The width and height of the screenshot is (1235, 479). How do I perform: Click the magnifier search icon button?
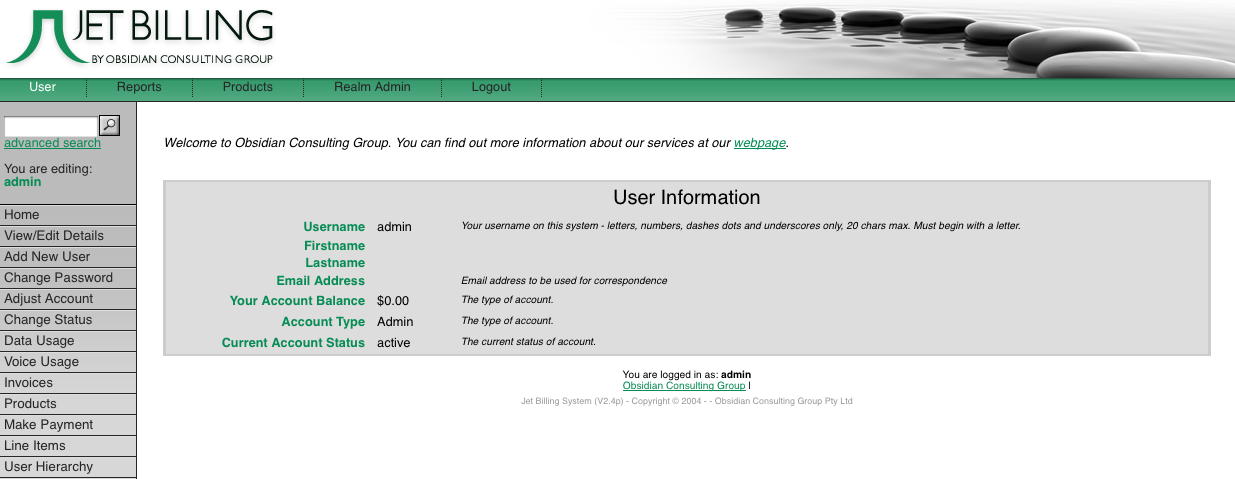[x=110, y=125]
